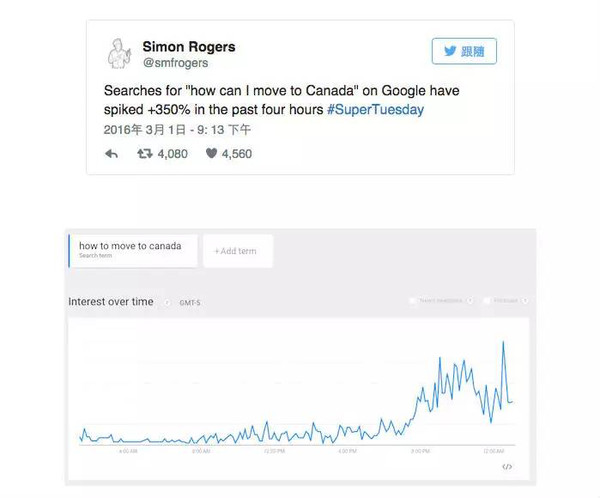The height and width of the screenshot is (498, 600).
Task: Open the @smfrogers handle link
Action: point(175,63)
